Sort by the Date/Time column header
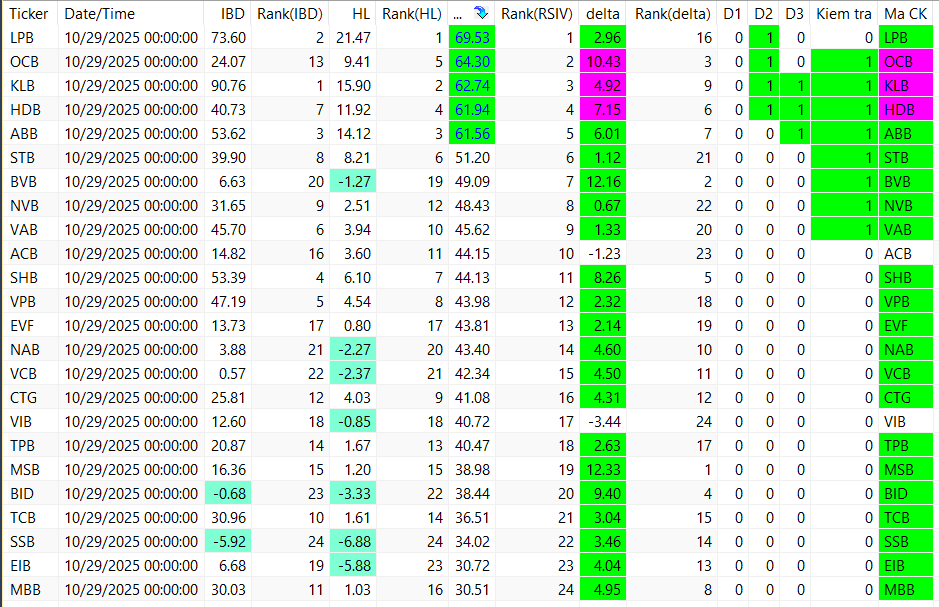Viewport: 939px width, 607px height. coord(99,13)
